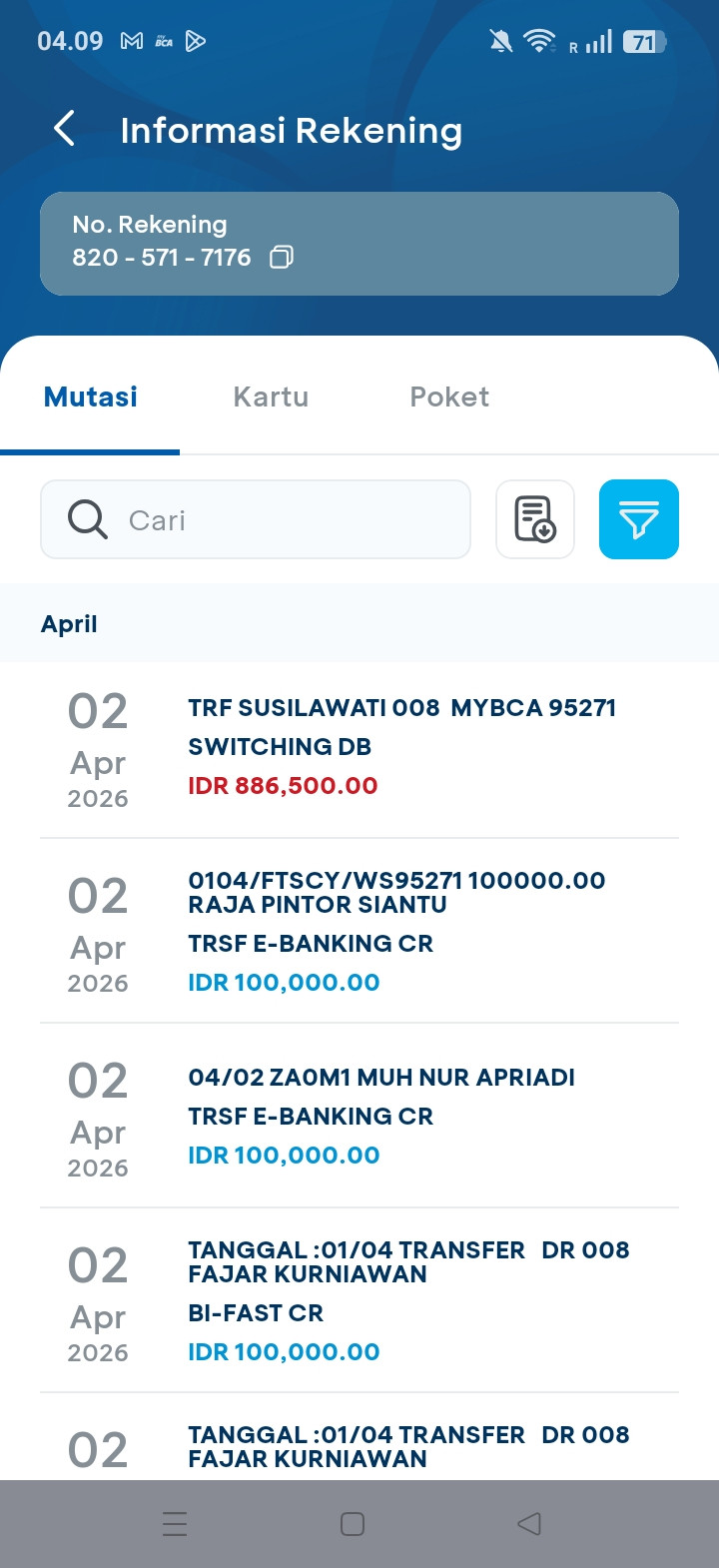
Task: Tap the battery indicator showing 71
Action: point(644,41)
